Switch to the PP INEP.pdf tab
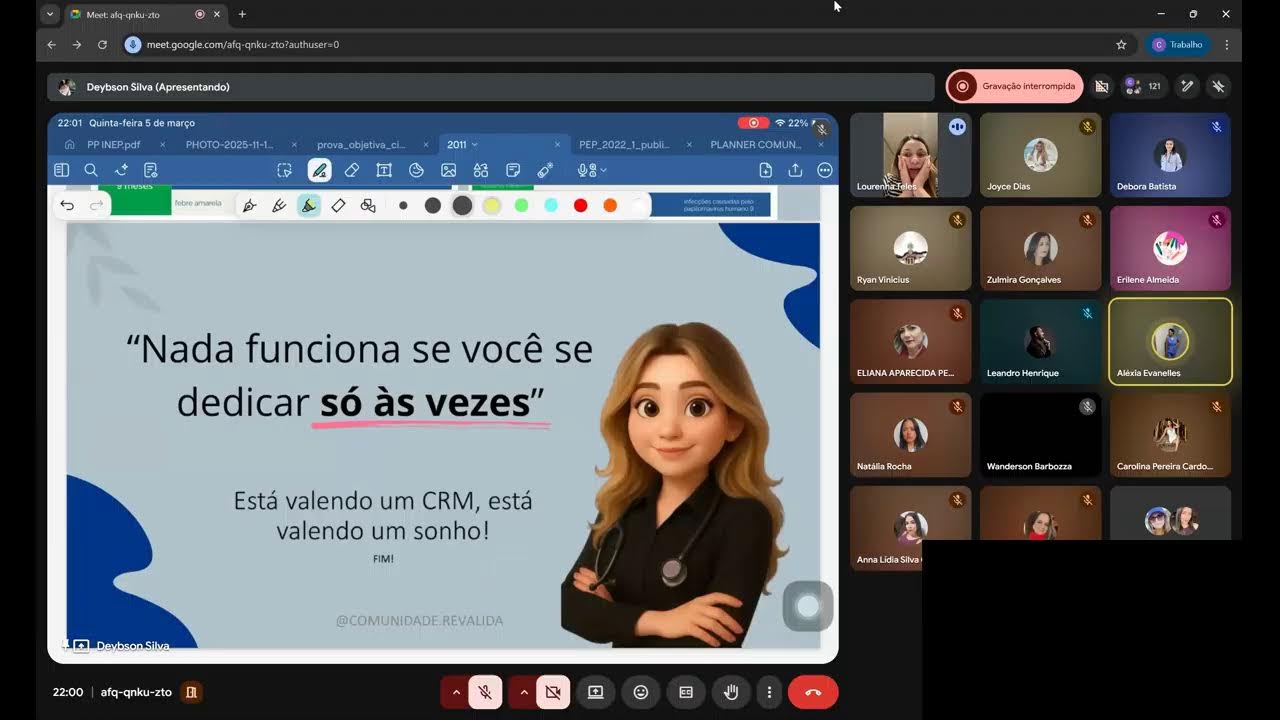The image size is (1280, 720). click(114, 145)
